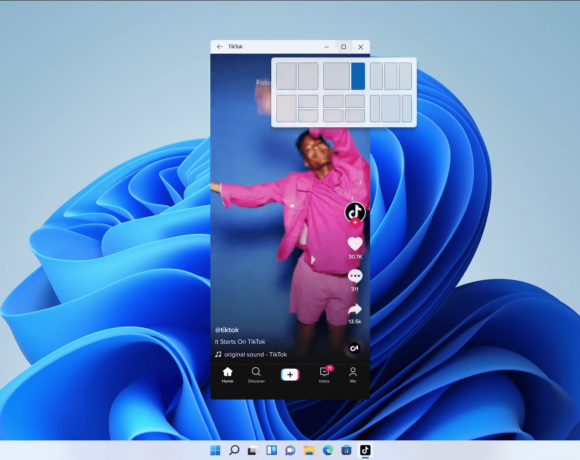Snap window to left half of two-column layout
This screenshot has width=580, height=460.
286,76
